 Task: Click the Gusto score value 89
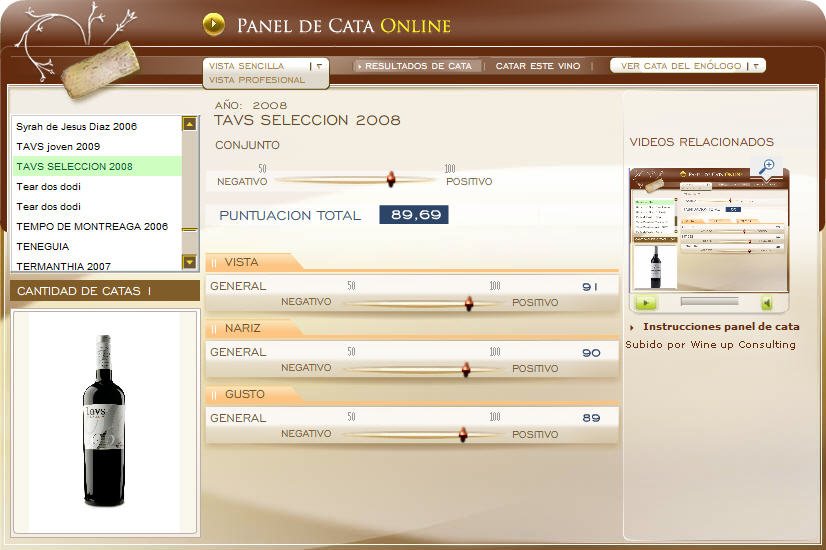(591, 418)
